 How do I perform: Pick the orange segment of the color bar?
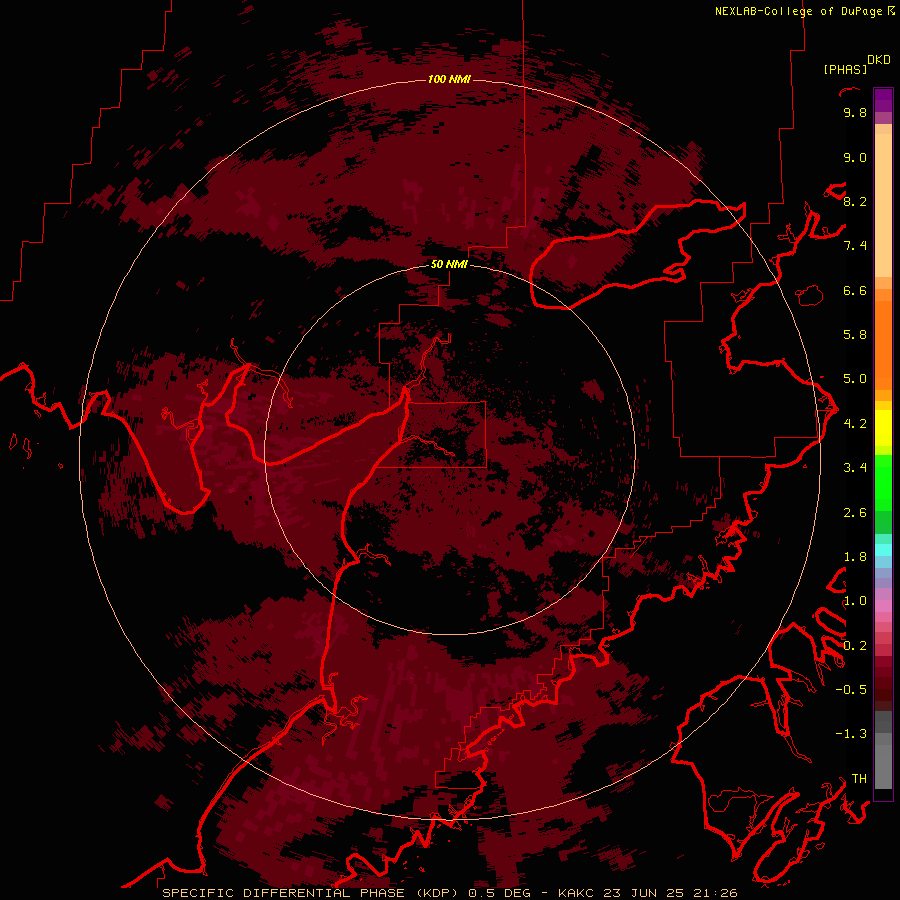[883, 346]
